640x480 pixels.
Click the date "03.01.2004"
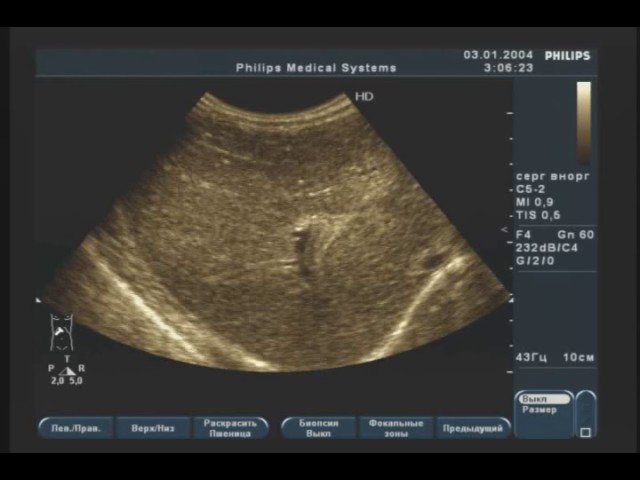coord(498,55)
